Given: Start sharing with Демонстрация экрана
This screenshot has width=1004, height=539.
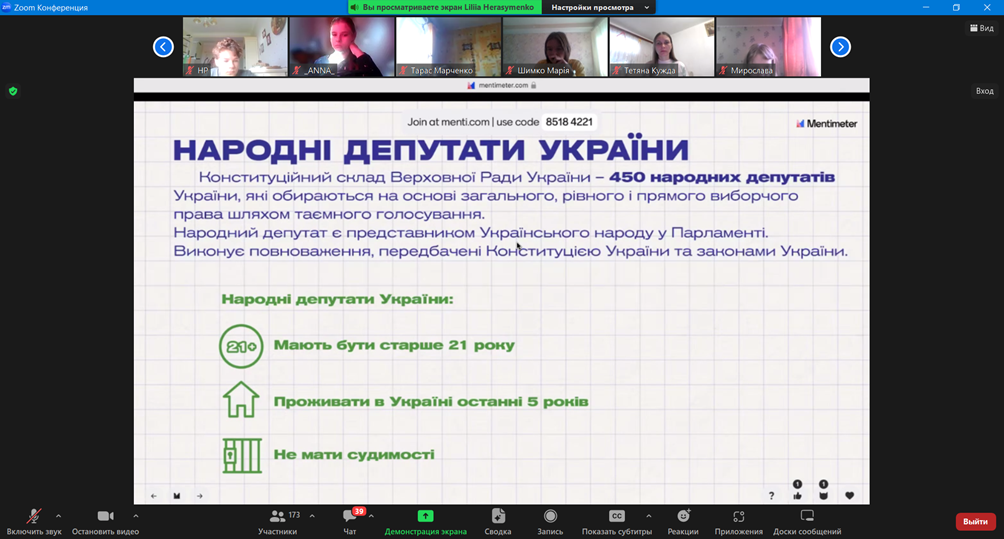Looking at the screenshot, I should point(425,520).
